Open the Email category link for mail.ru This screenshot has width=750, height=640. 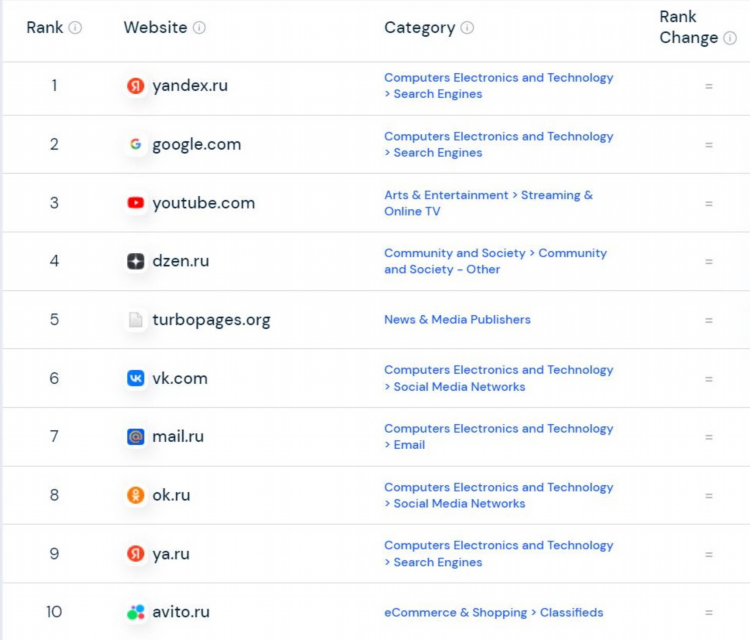click(498, 436)
